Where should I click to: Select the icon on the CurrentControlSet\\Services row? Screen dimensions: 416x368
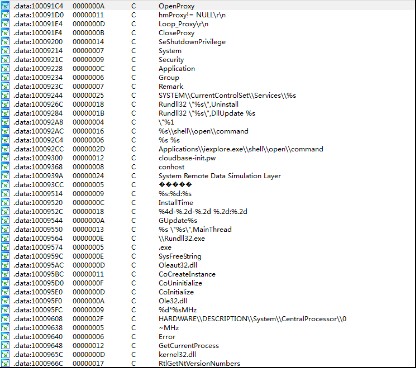(5, 95)
